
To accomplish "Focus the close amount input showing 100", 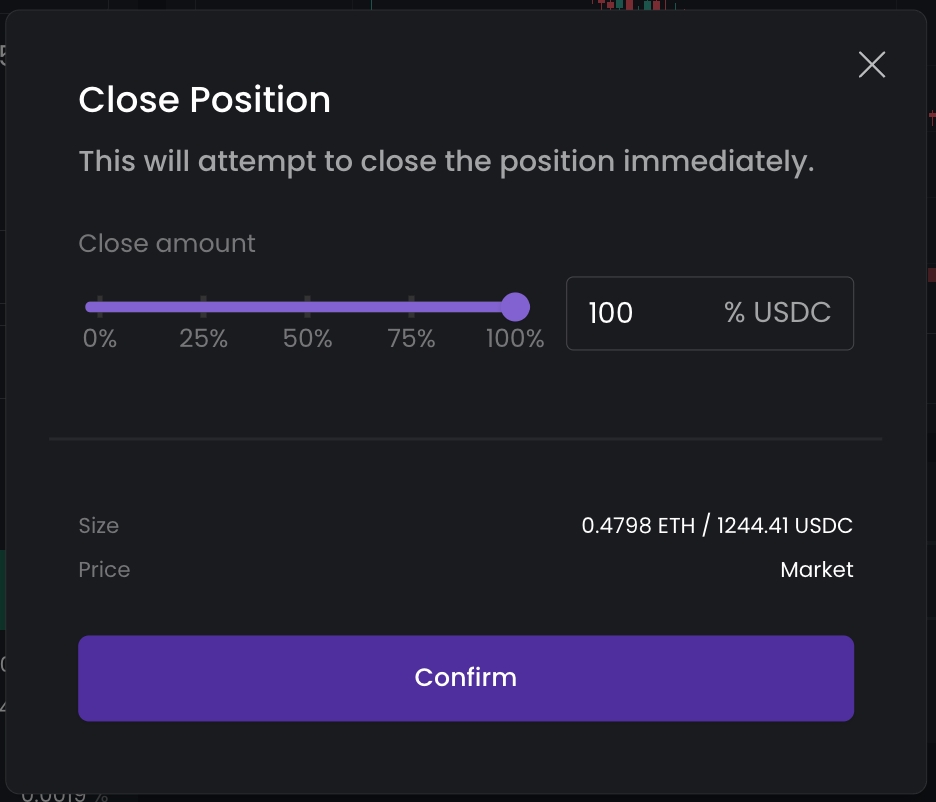I will click(x=640, y=313).
